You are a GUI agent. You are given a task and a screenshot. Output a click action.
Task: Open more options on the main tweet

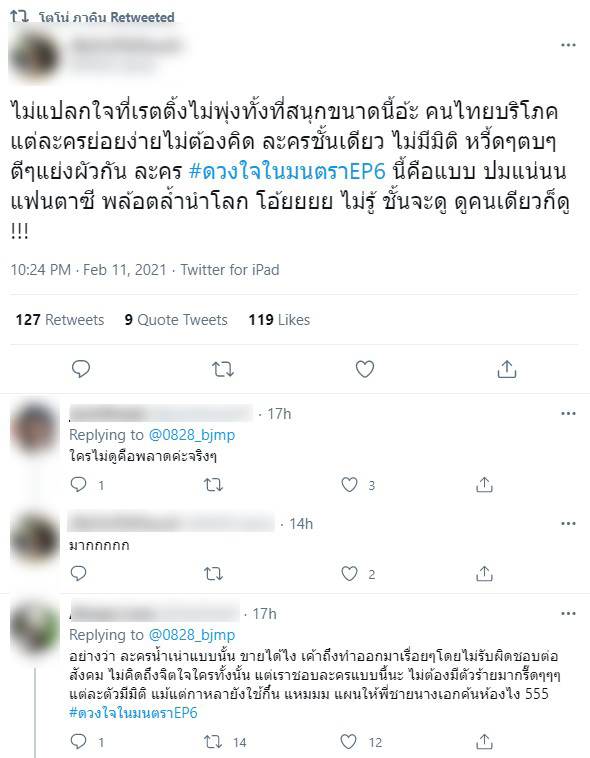[568, 45]
